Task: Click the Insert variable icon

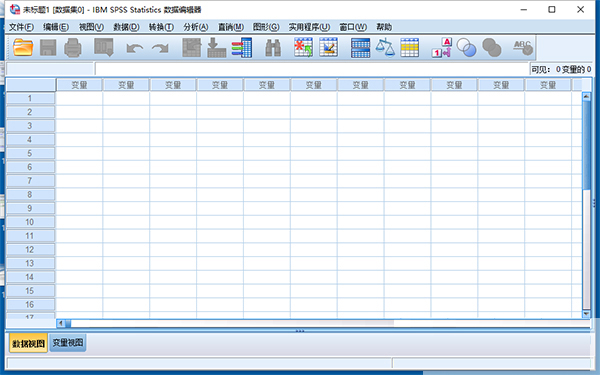Action: click(x=328, y=47)
